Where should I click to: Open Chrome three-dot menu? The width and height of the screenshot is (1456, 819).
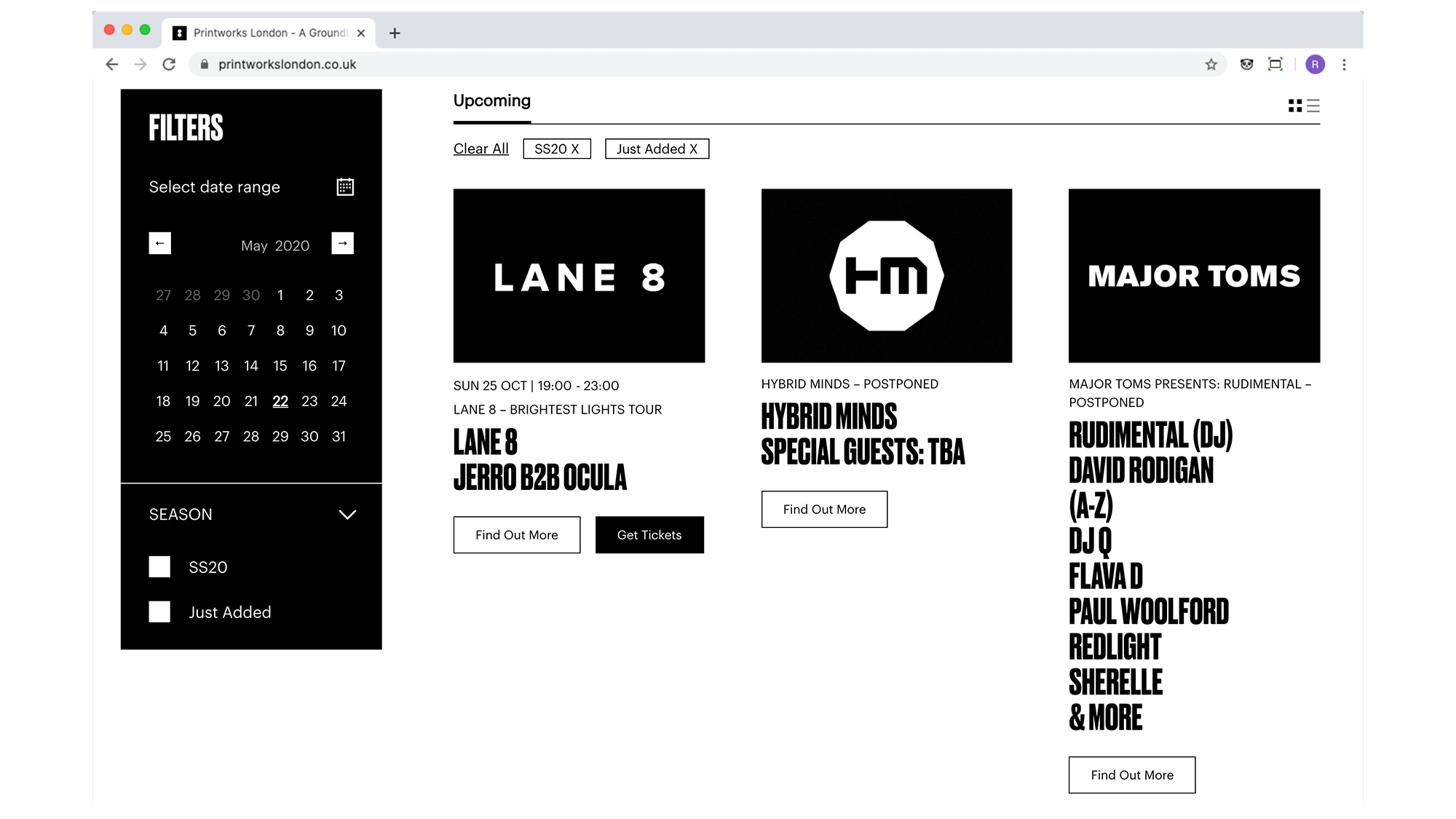(x=1344, y=65)
